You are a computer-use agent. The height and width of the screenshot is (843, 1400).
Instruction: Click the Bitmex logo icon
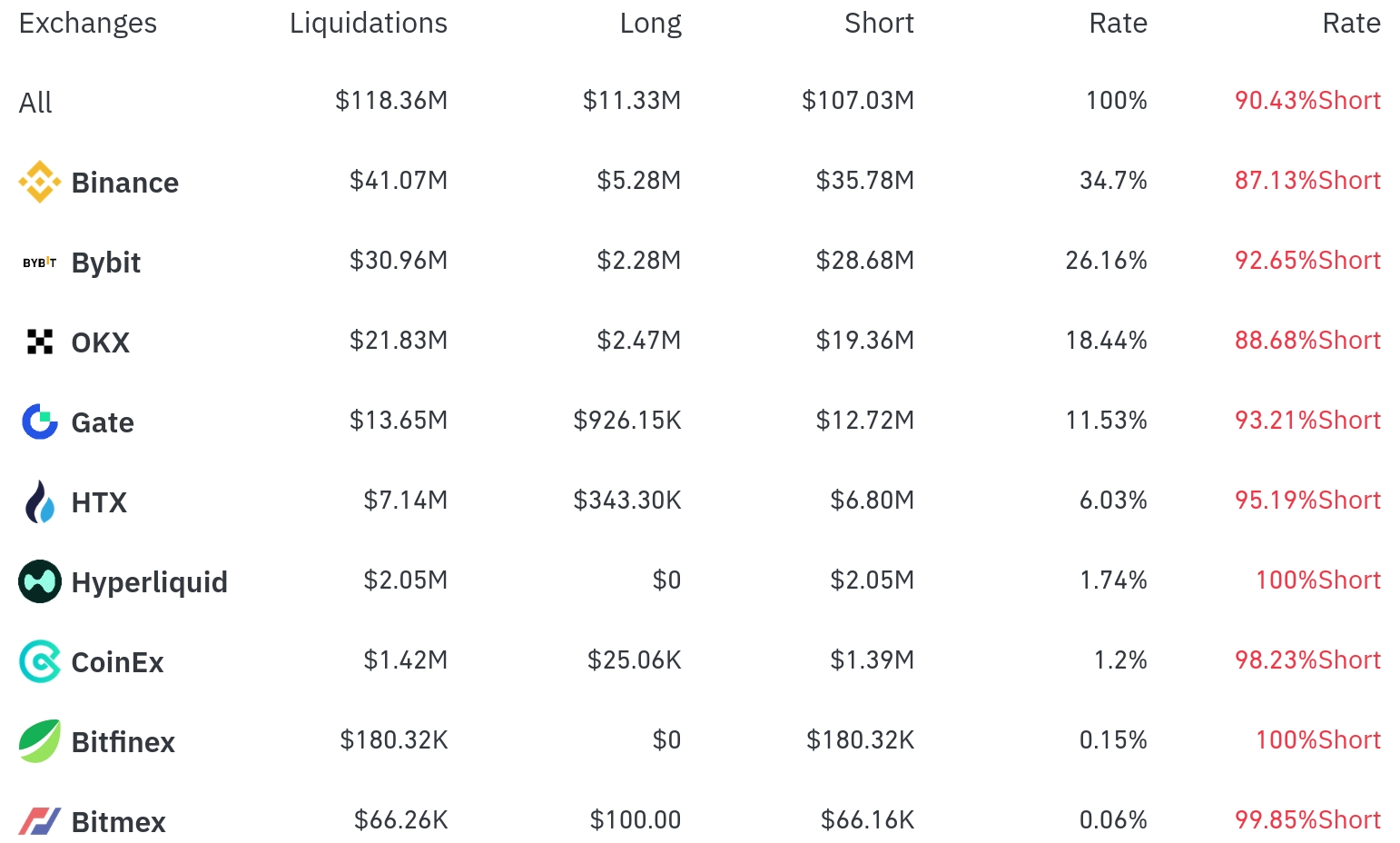pos(40,821)
